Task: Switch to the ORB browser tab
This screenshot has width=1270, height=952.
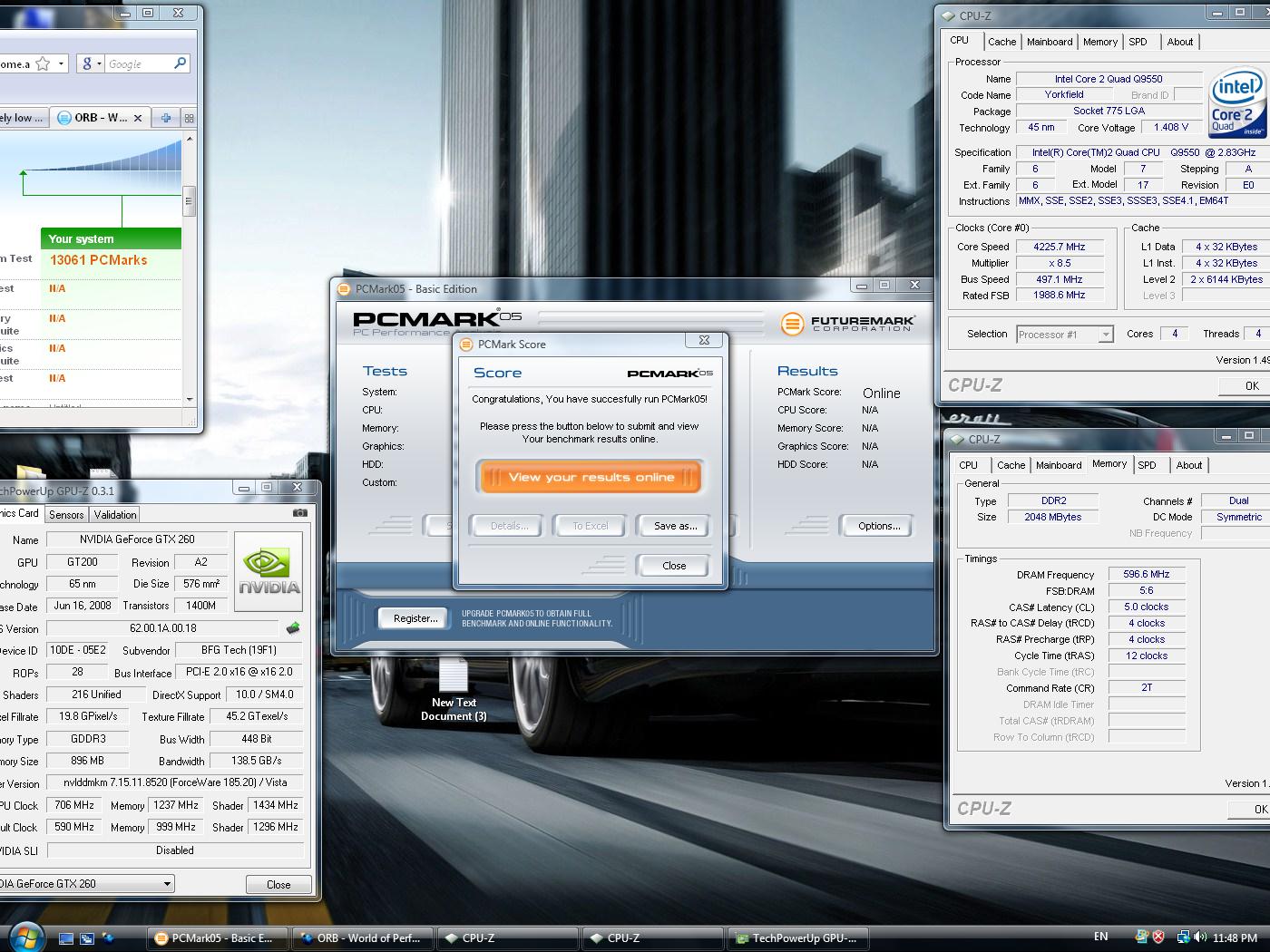Action: pyautogui.click(x=100, y=118)
